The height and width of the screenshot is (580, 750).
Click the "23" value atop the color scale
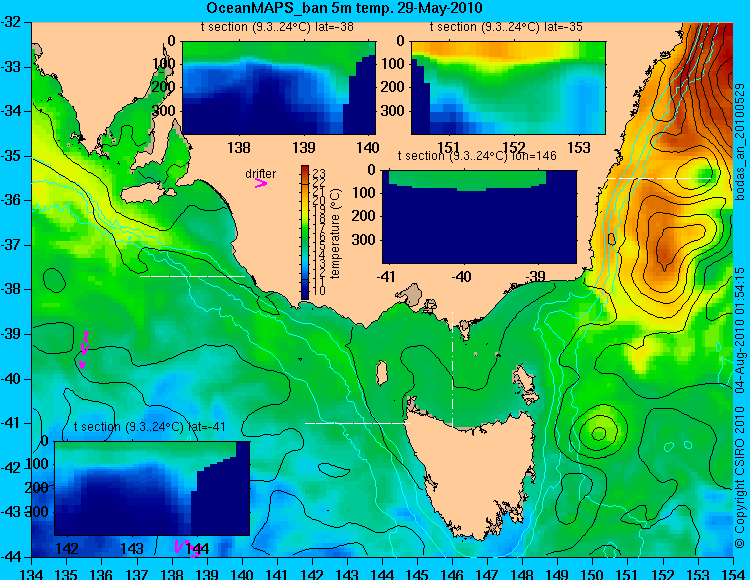click(x=319, y=173)
